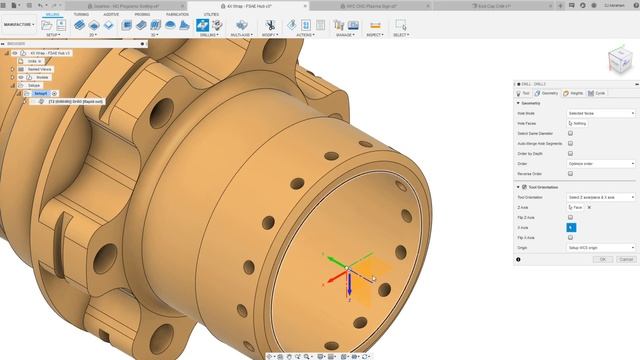Toggle the Tool Orientation section checkbox
Viewport: 640px width, 360px height.
(x=524, y=187)
